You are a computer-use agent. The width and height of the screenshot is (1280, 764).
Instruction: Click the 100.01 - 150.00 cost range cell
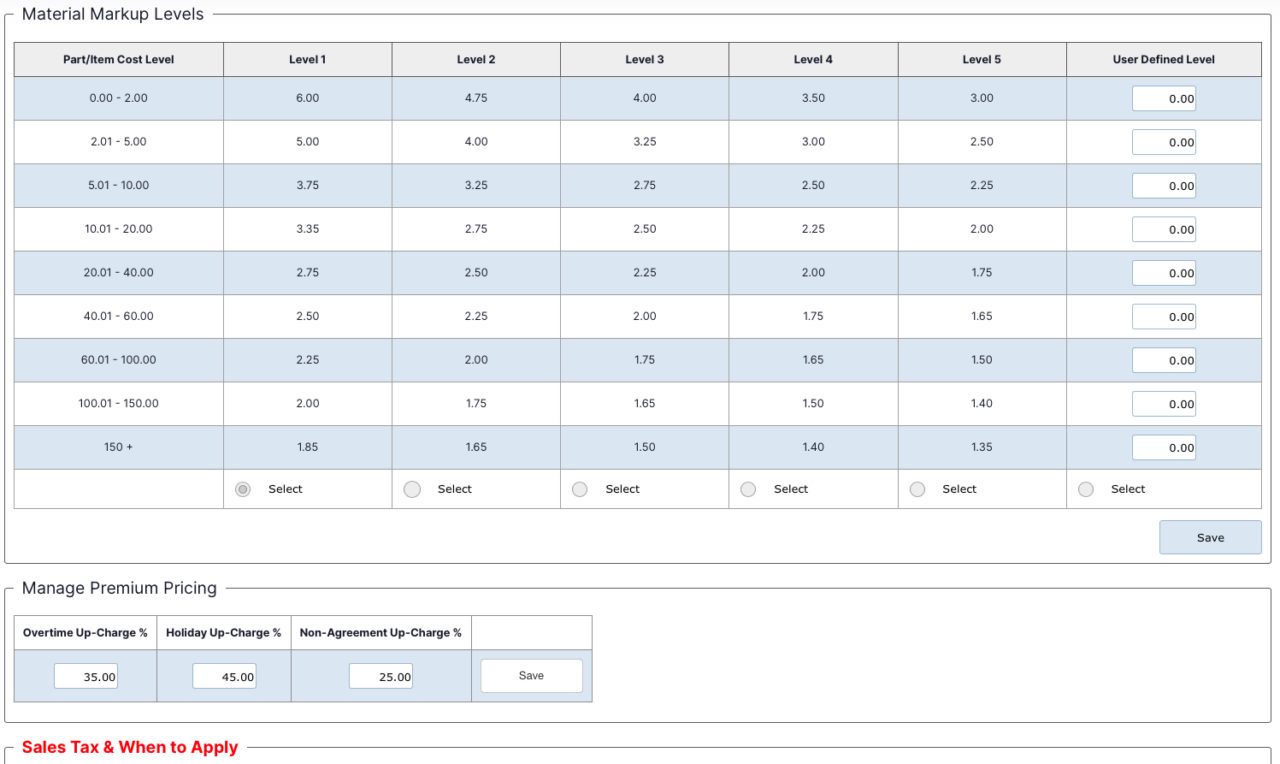pyautogui.click(x=119, y=403)
